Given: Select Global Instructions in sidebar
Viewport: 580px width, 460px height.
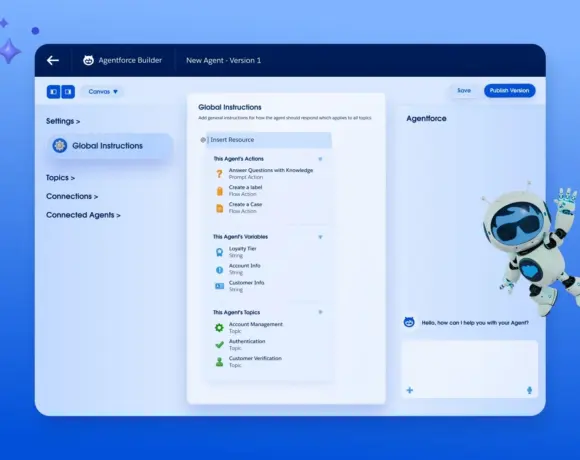Looking at the screenshot, I should pos(110,146).
